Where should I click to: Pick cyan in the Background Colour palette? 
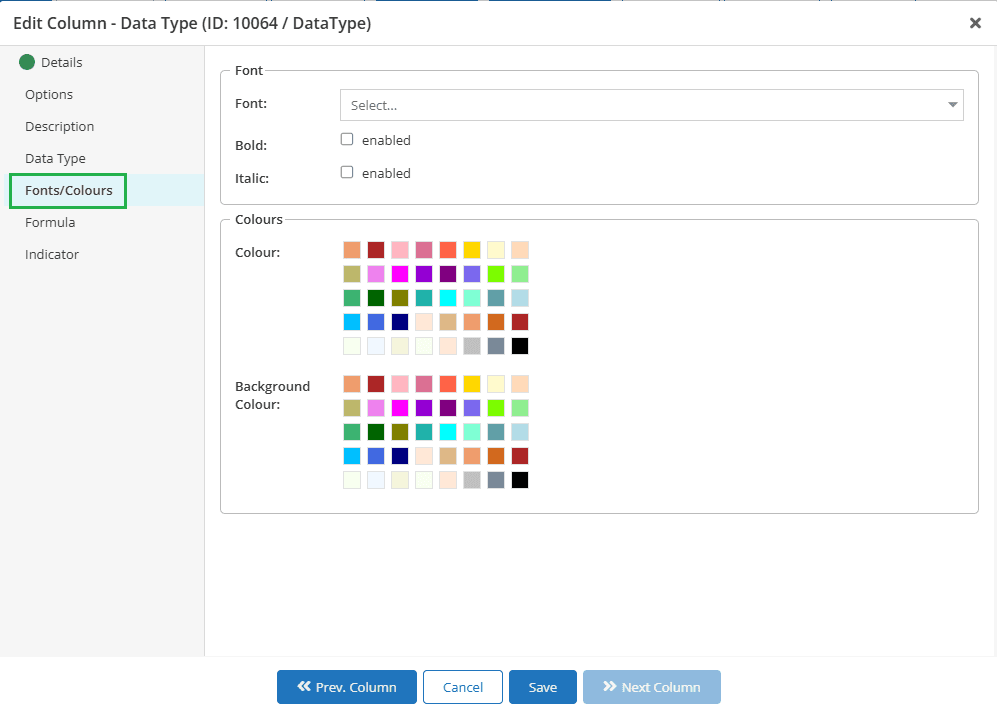tap(448, 432)
